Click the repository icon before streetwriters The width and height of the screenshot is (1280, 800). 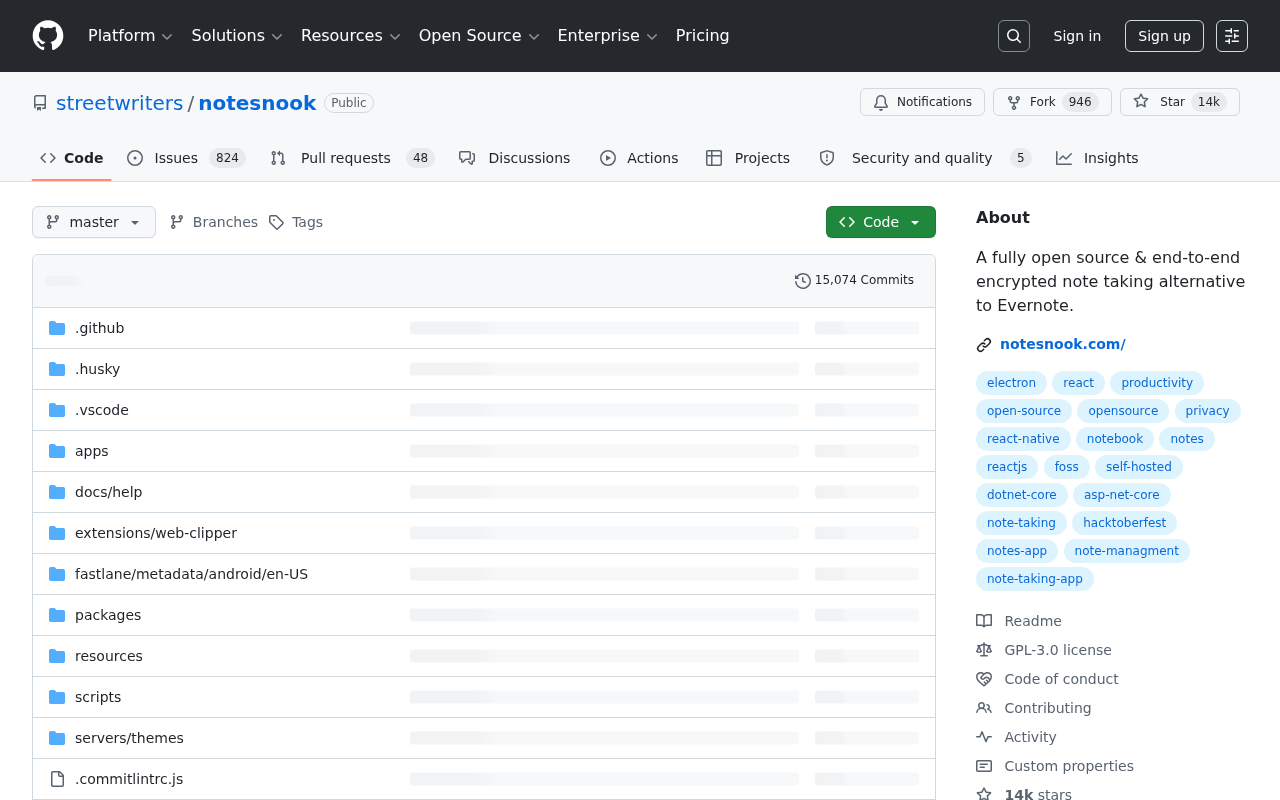[40, 103]
